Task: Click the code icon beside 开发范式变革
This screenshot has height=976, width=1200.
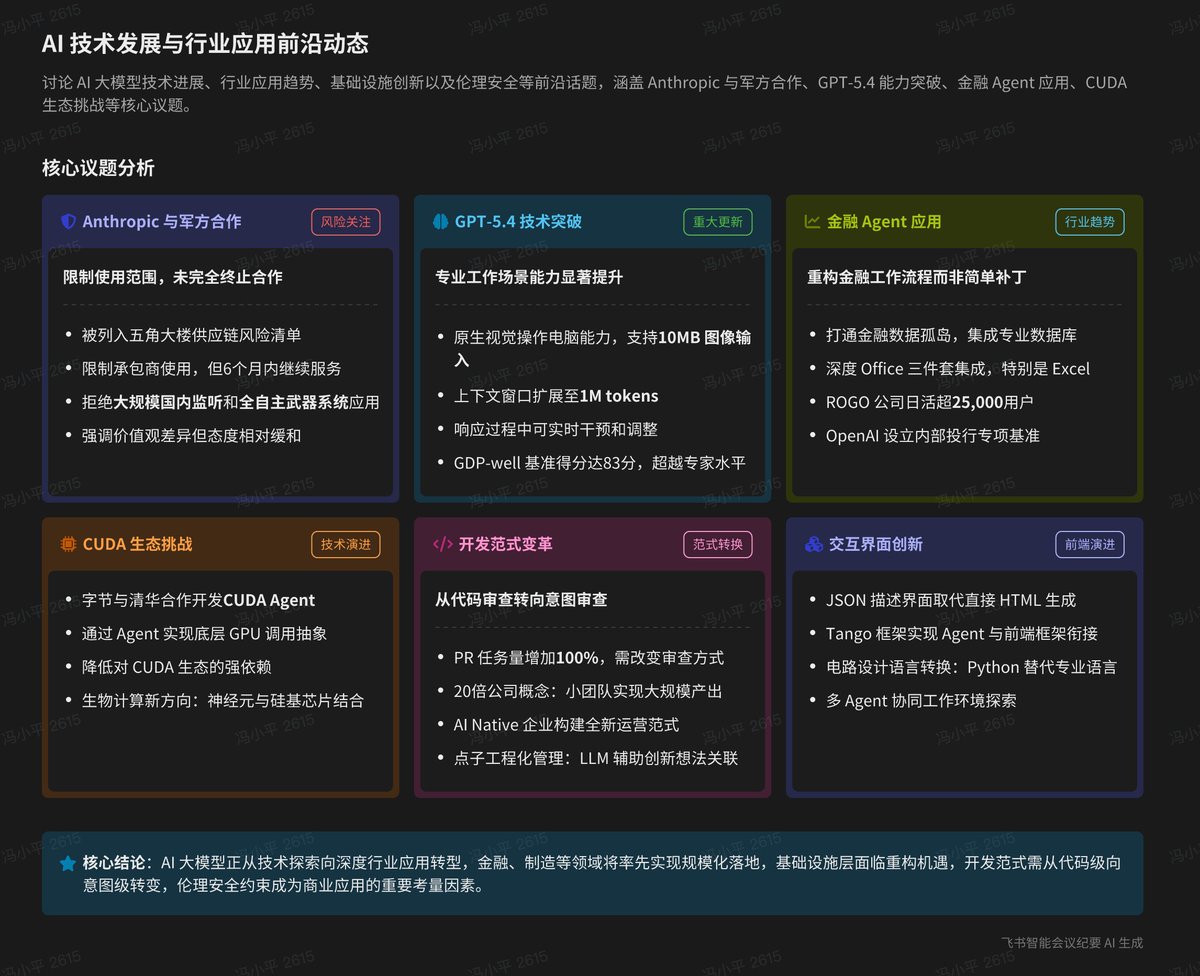Action: pyautogui.click(x=443, y=544)
